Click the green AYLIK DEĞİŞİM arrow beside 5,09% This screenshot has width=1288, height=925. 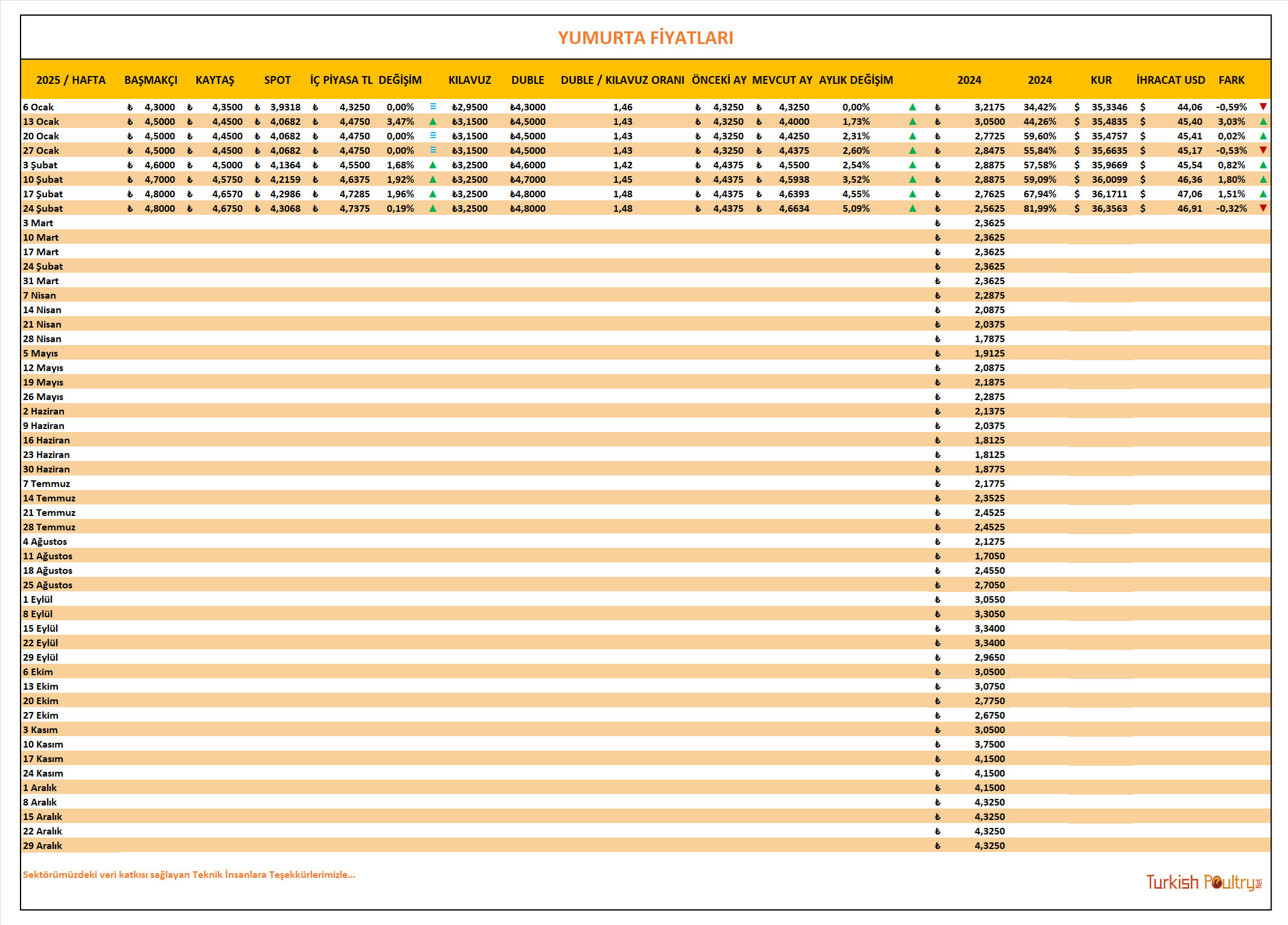(913, 208)
